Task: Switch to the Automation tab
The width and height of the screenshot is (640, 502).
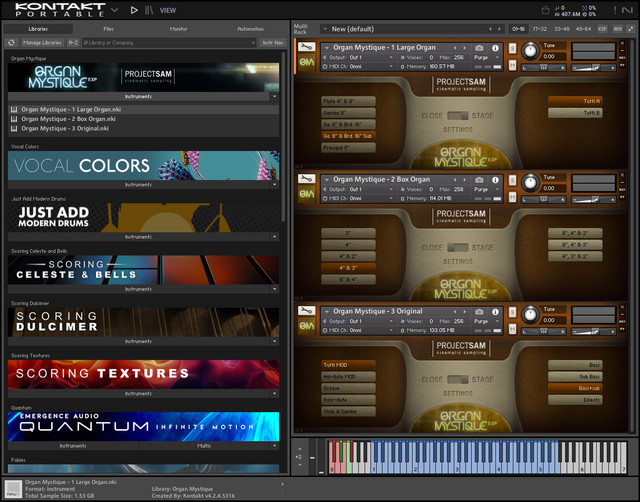Action: (x=250, y=29)
